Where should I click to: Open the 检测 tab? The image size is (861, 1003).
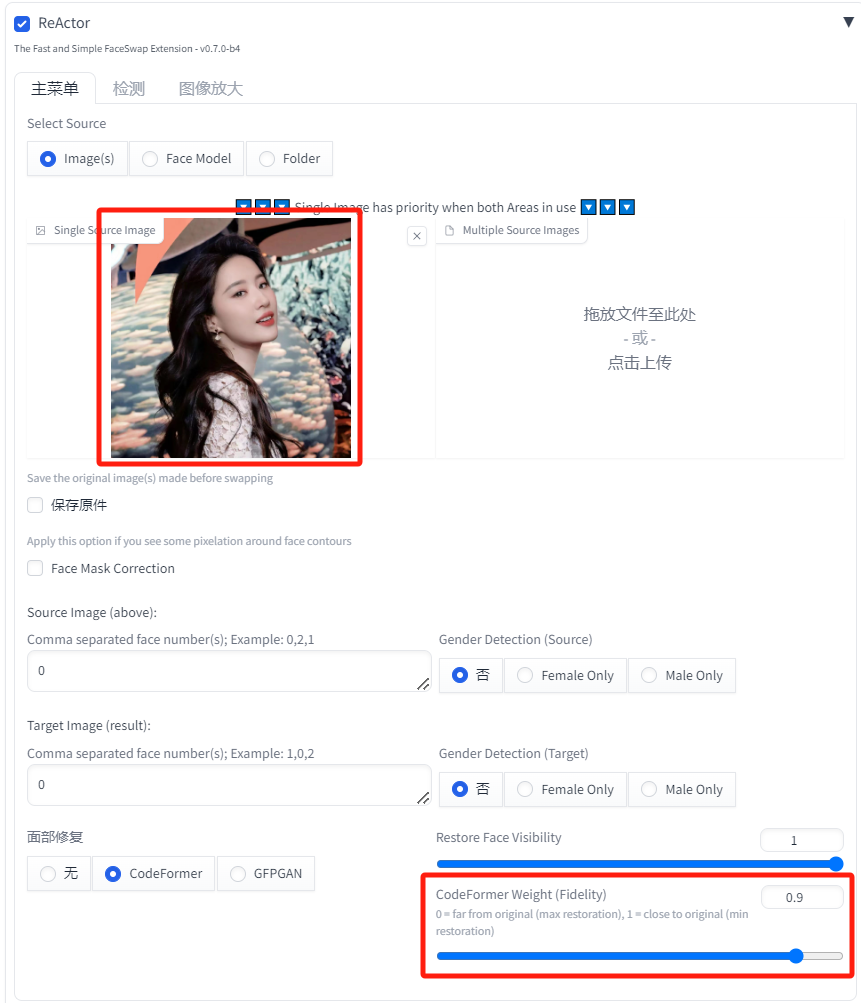(129, 88)
